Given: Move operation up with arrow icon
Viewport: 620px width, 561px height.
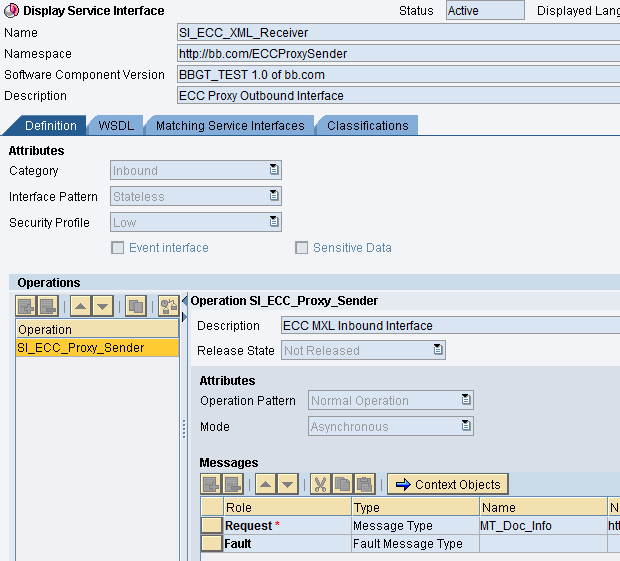Looking at the screenshot, I should pos(81,306).
